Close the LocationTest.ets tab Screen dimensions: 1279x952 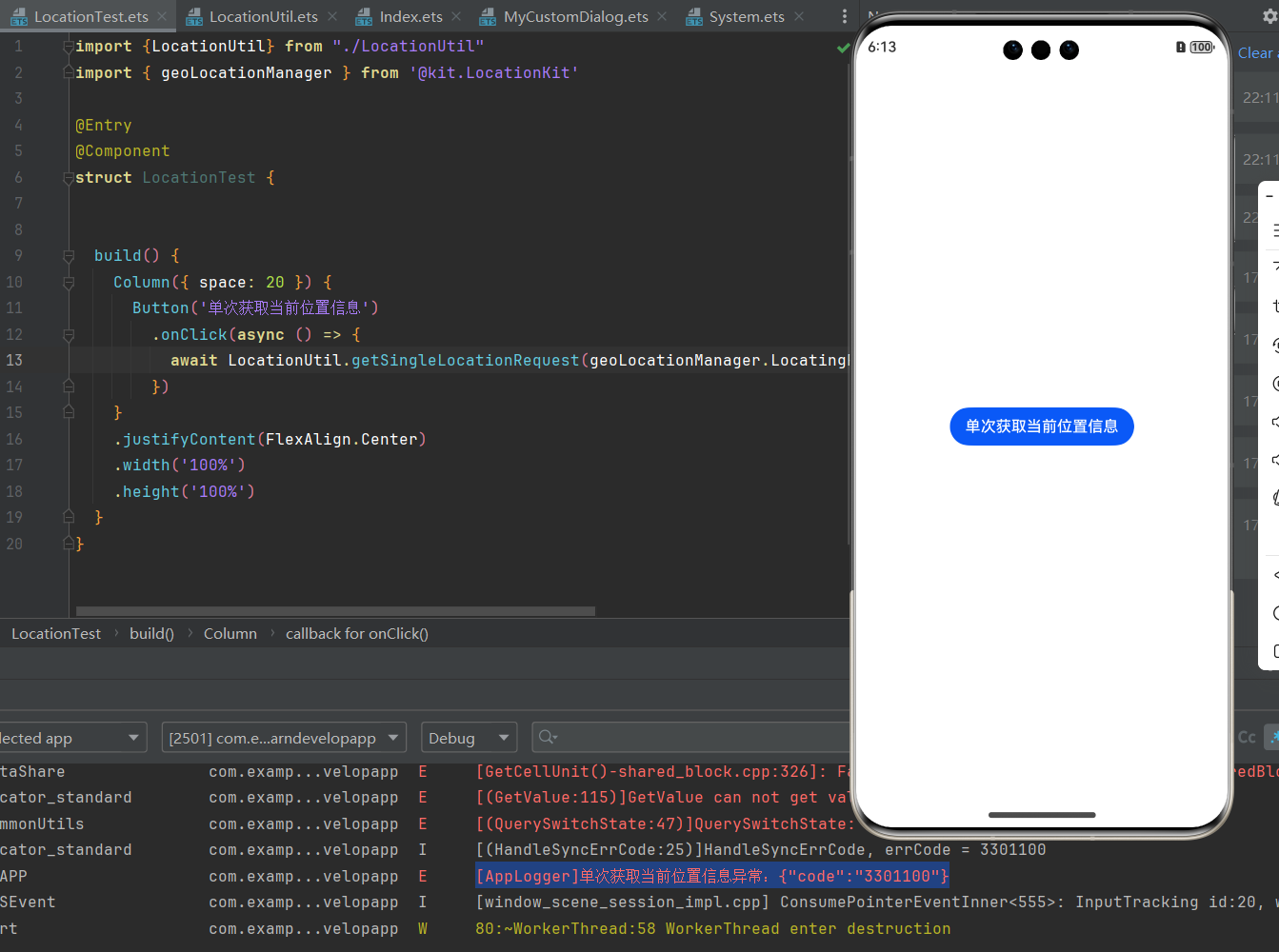tap(163, 16)
